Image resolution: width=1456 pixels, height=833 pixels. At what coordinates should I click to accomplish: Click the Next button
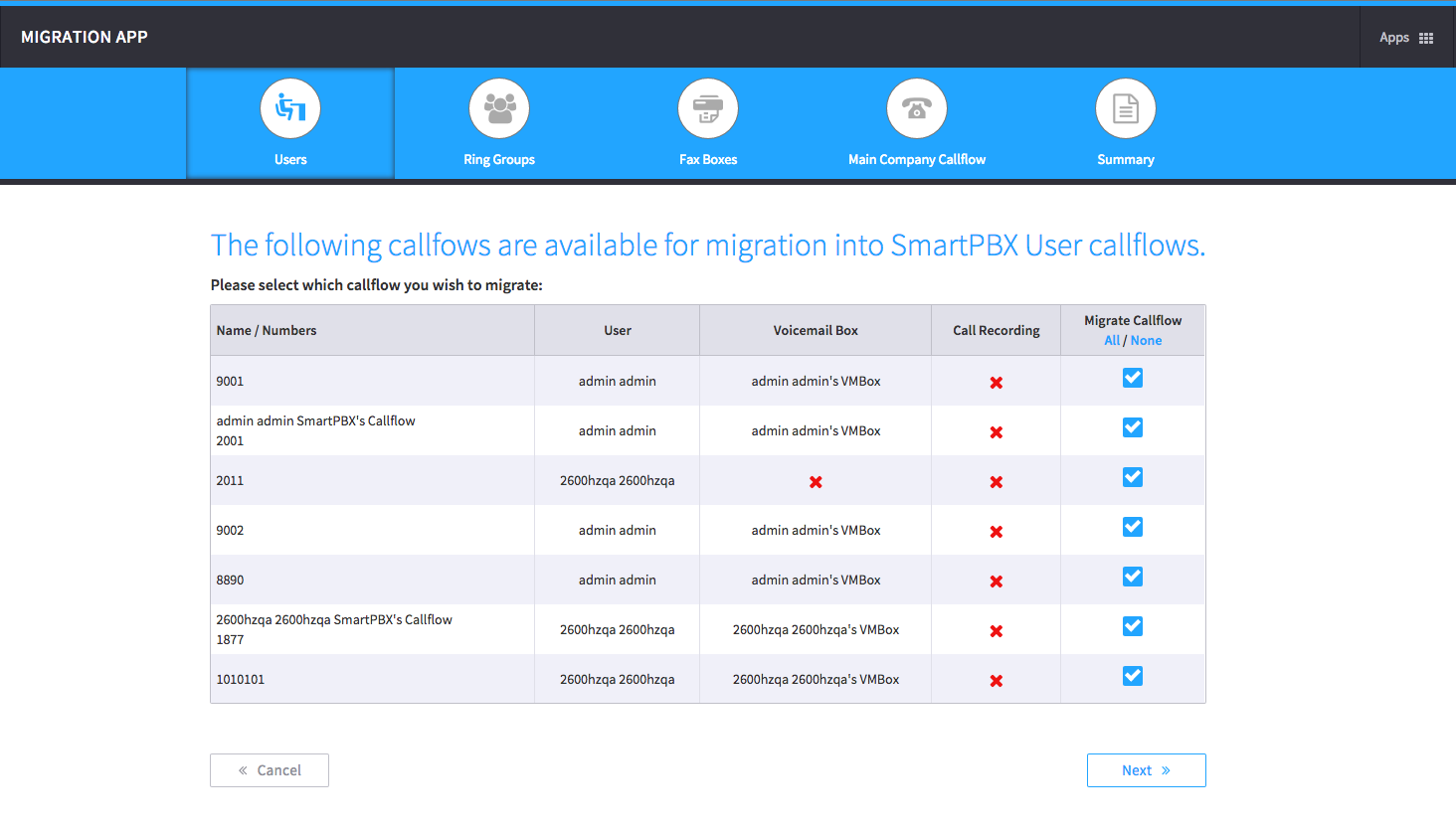[1146, 770]
